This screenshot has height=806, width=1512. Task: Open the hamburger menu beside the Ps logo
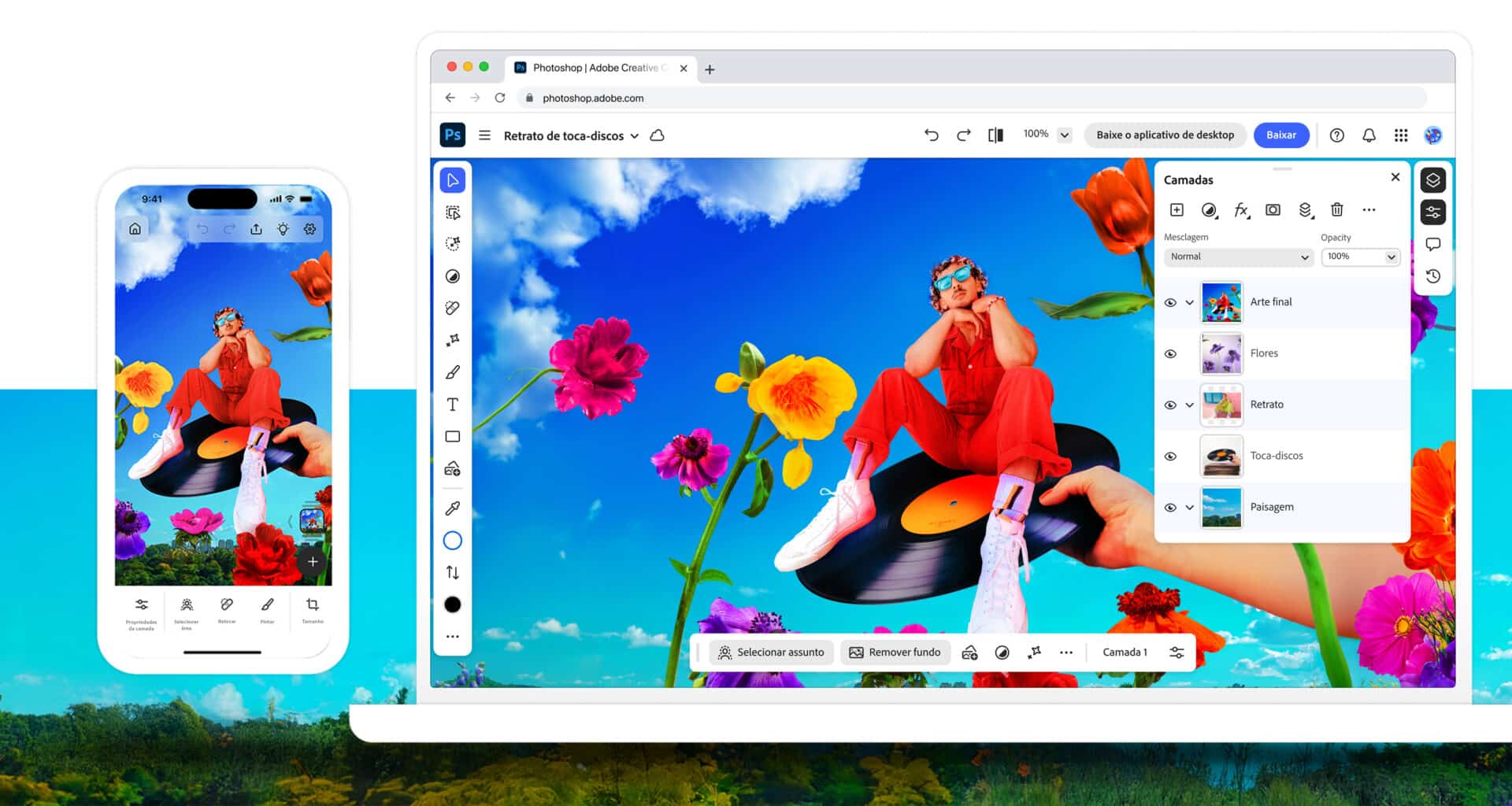tap(484, 135)
